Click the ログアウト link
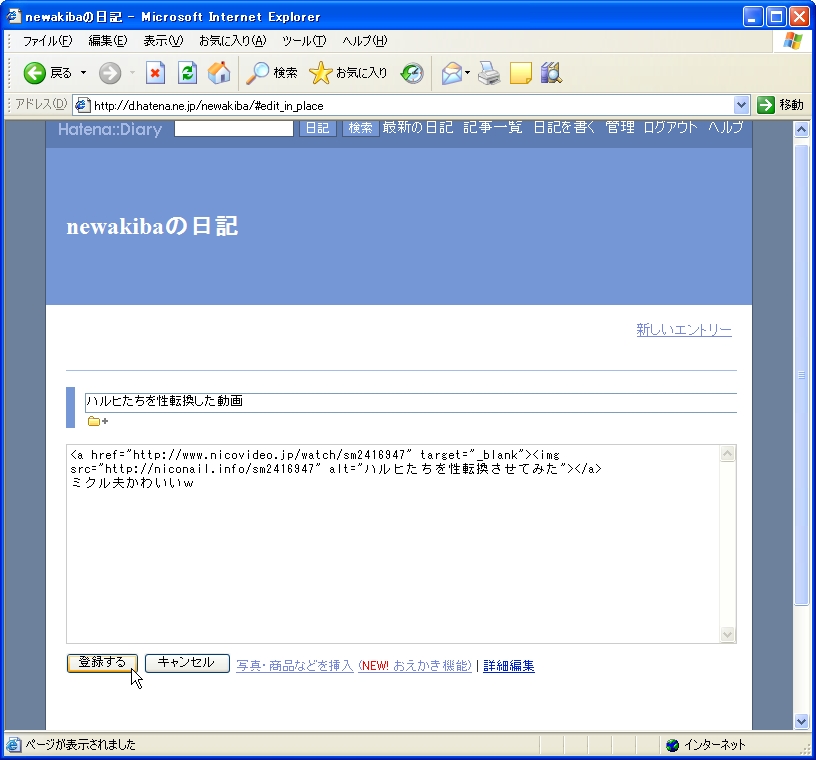The width and height of the screenshot is (816, 760). [670, 128]
